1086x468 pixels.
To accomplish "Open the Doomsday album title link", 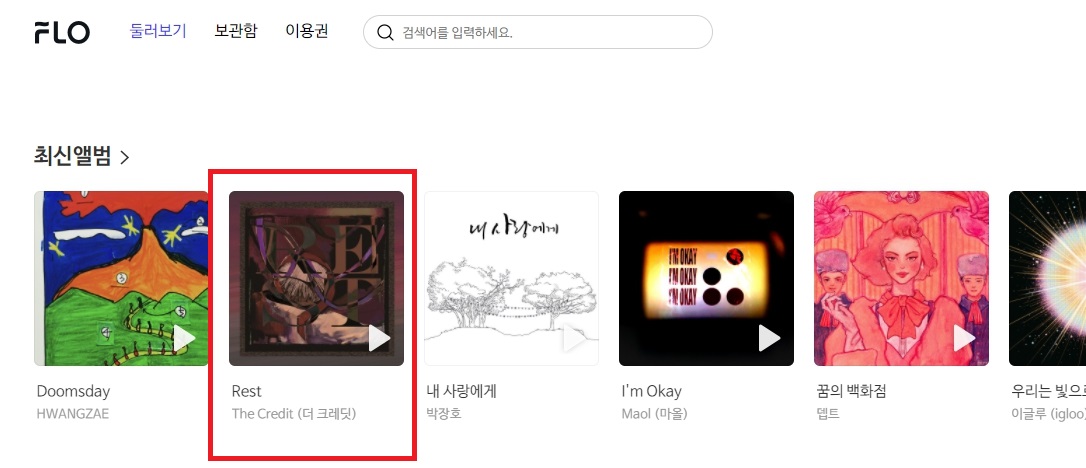I will (73, 391).
